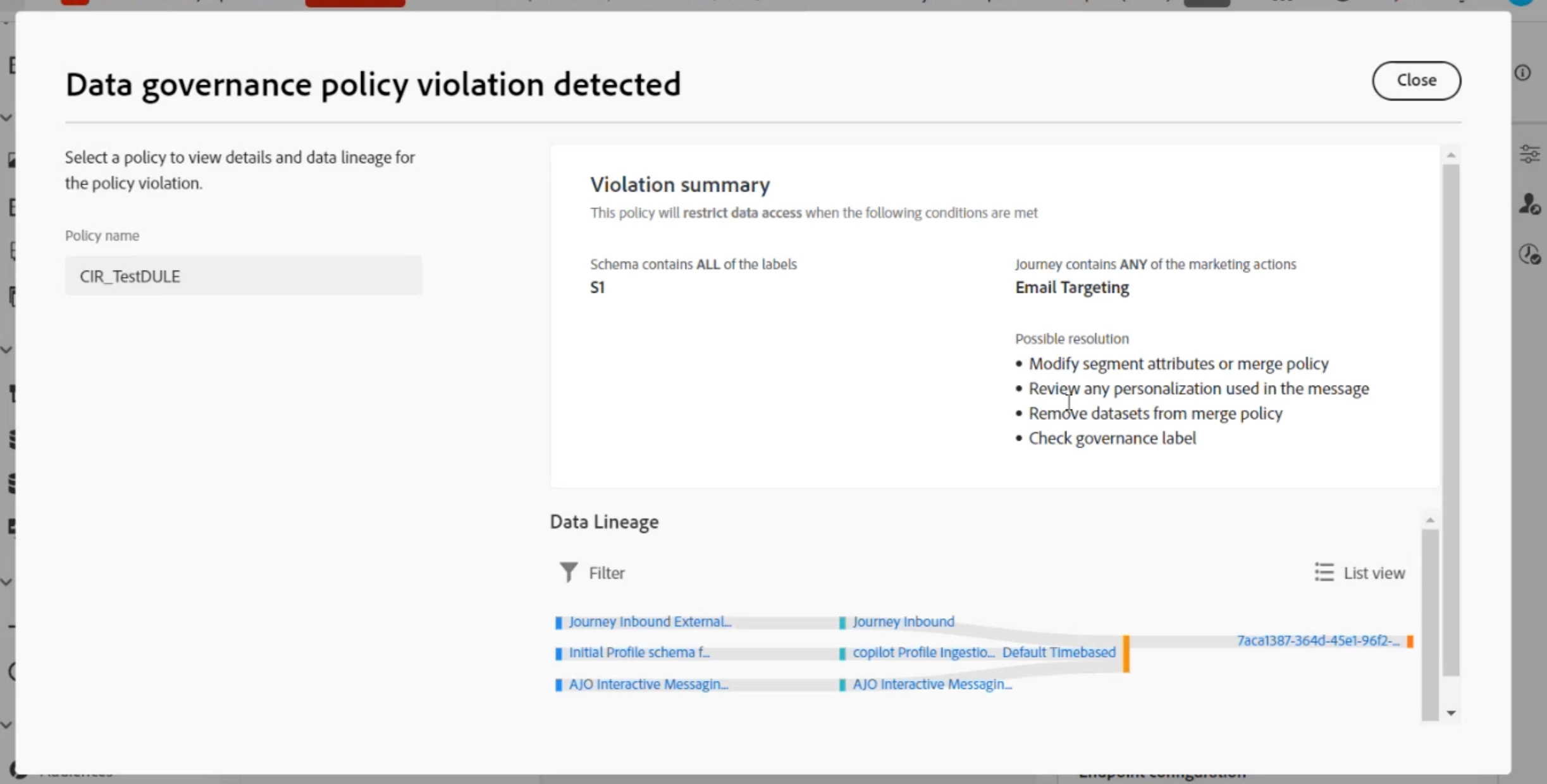Screen dimensions: 1547x784
Task: Click the Data Lineage panel scroll-up arrow
Action: click(1430, 520)
